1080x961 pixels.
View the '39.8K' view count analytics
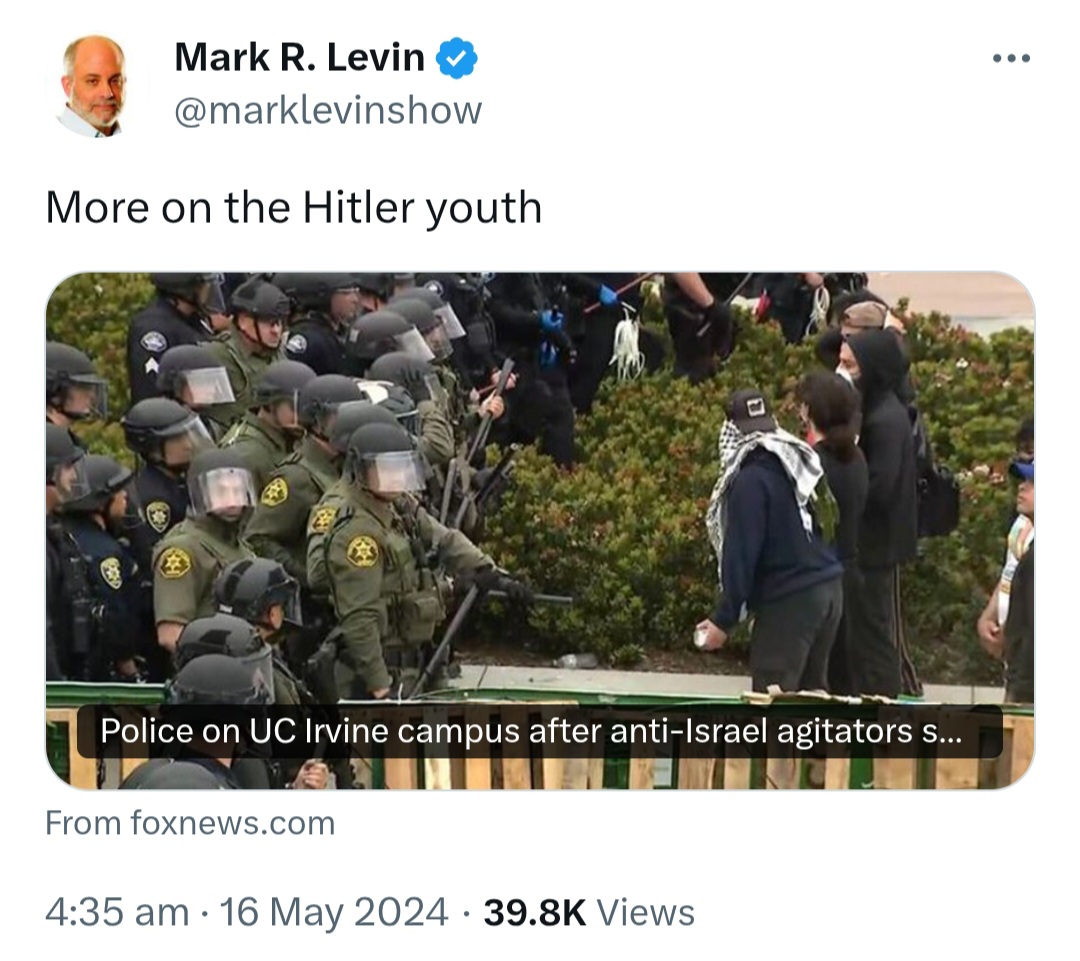click(x=534, y=913)
